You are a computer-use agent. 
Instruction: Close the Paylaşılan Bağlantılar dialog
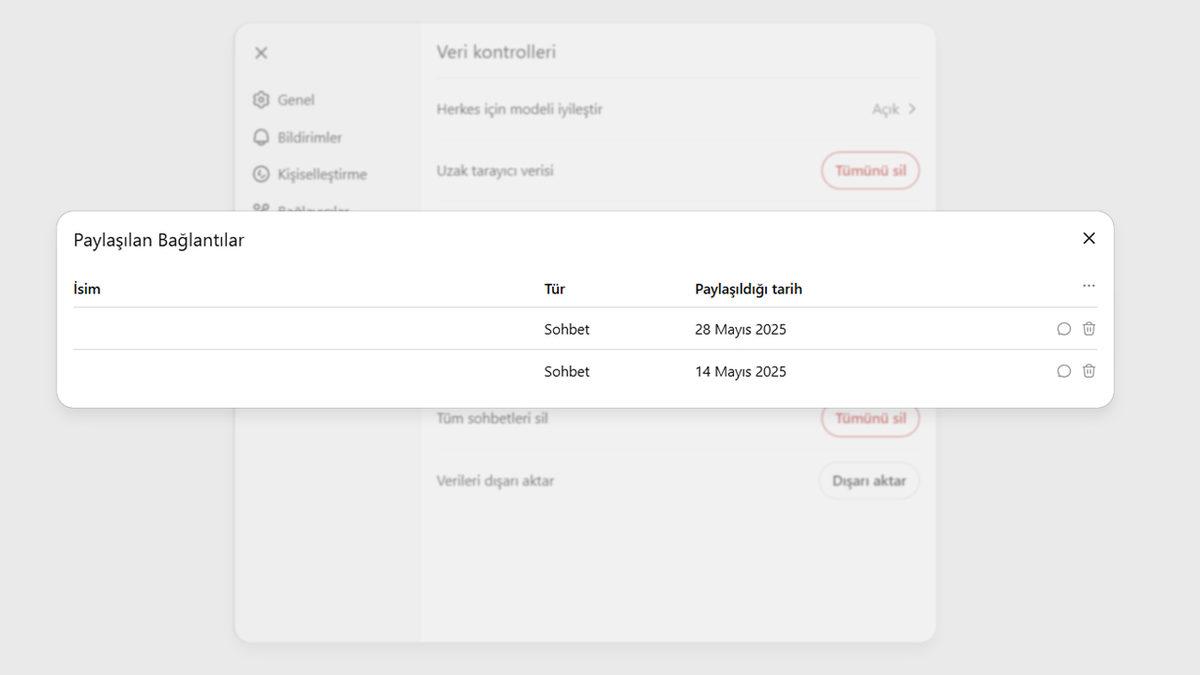pyautogui.click(x=1089, y=238)
